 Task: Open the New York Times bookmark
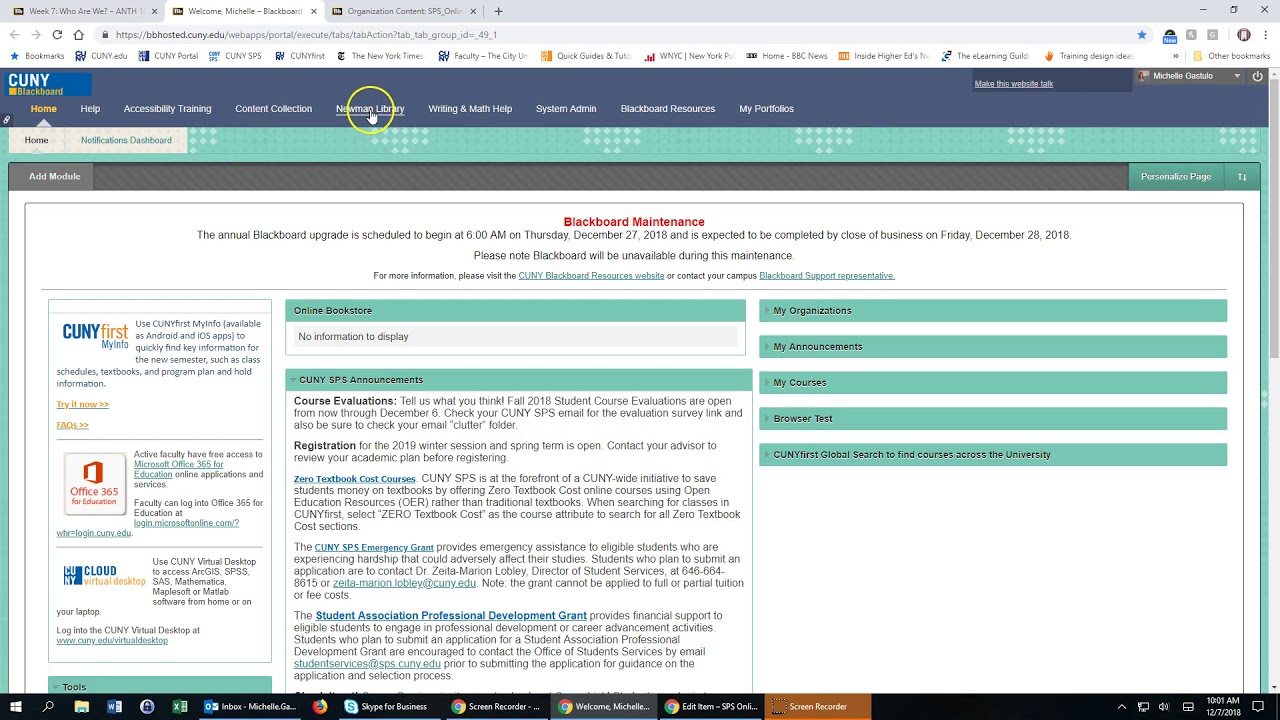(x=381, y=56)
